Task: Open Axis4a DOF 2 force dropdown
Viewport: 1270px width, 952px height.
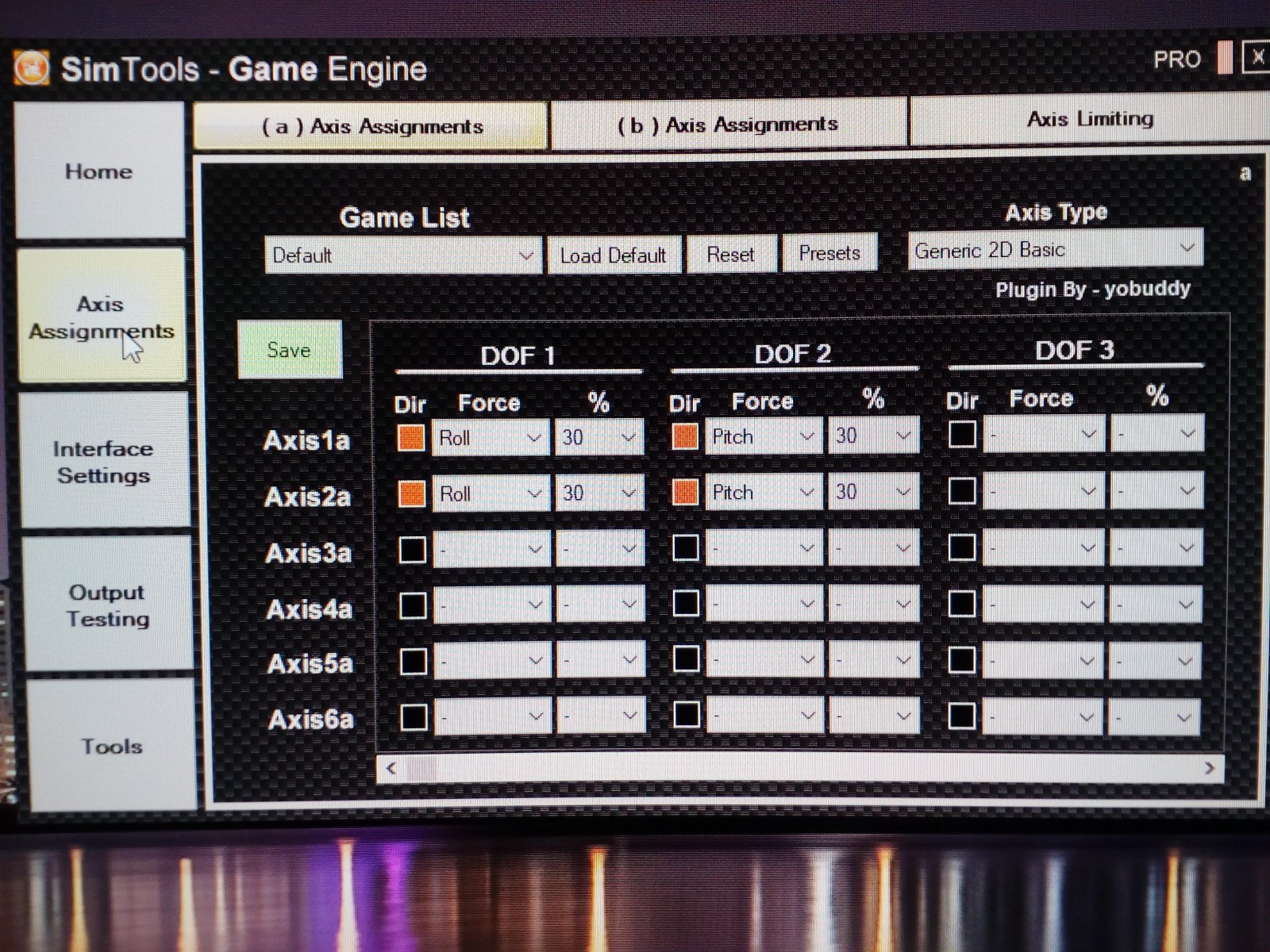Action: click(764, 604)
